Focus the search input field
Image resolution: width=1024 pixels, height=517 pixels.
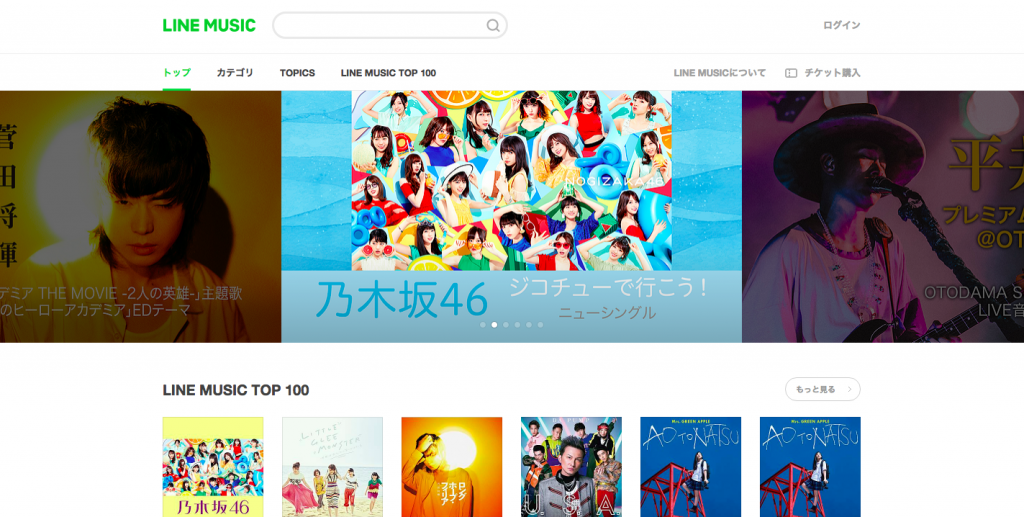click(380, 26)
